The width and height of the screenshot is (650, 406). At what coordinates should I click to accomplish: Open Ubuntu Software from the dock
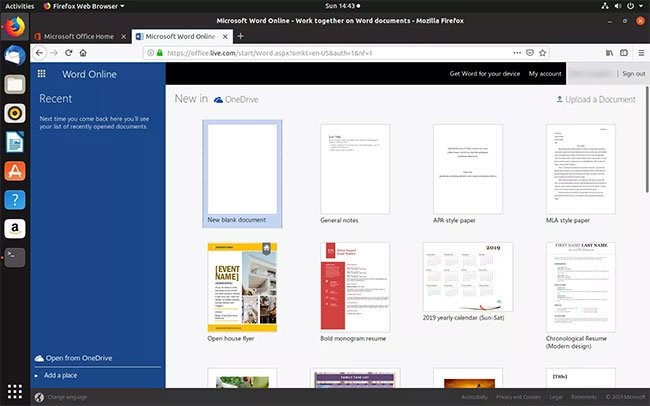[15, 171]
